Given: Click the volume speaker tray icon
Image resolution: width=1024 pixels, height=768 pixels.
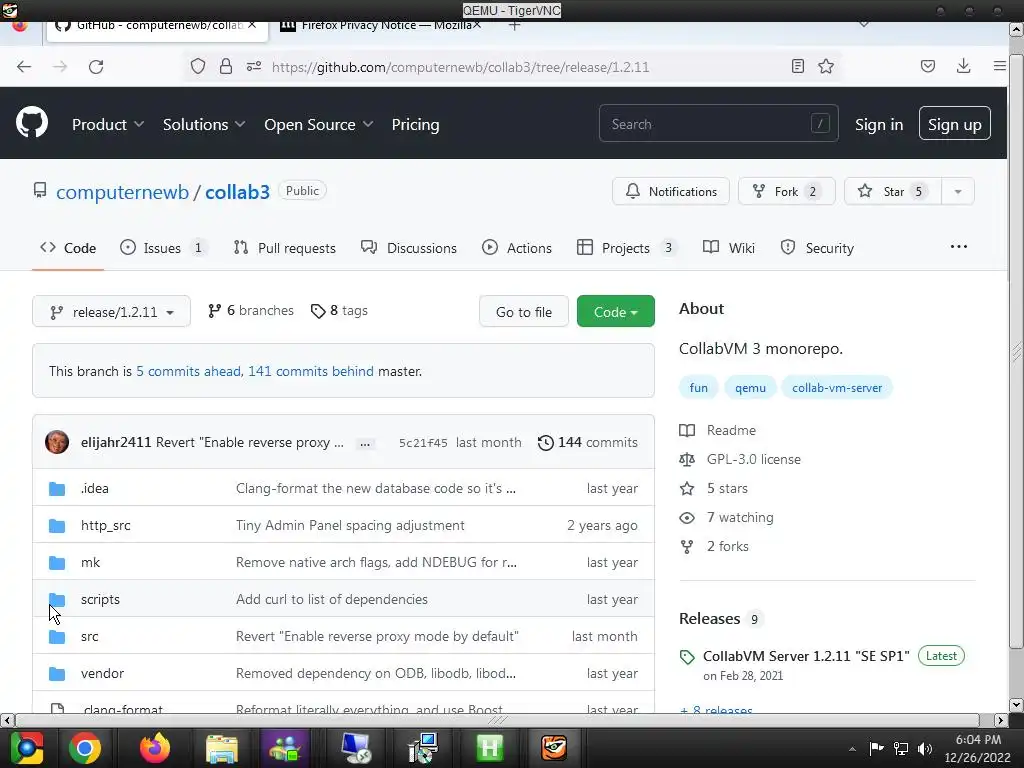Looking at the screenshot, I should click(x=925, y=749).
